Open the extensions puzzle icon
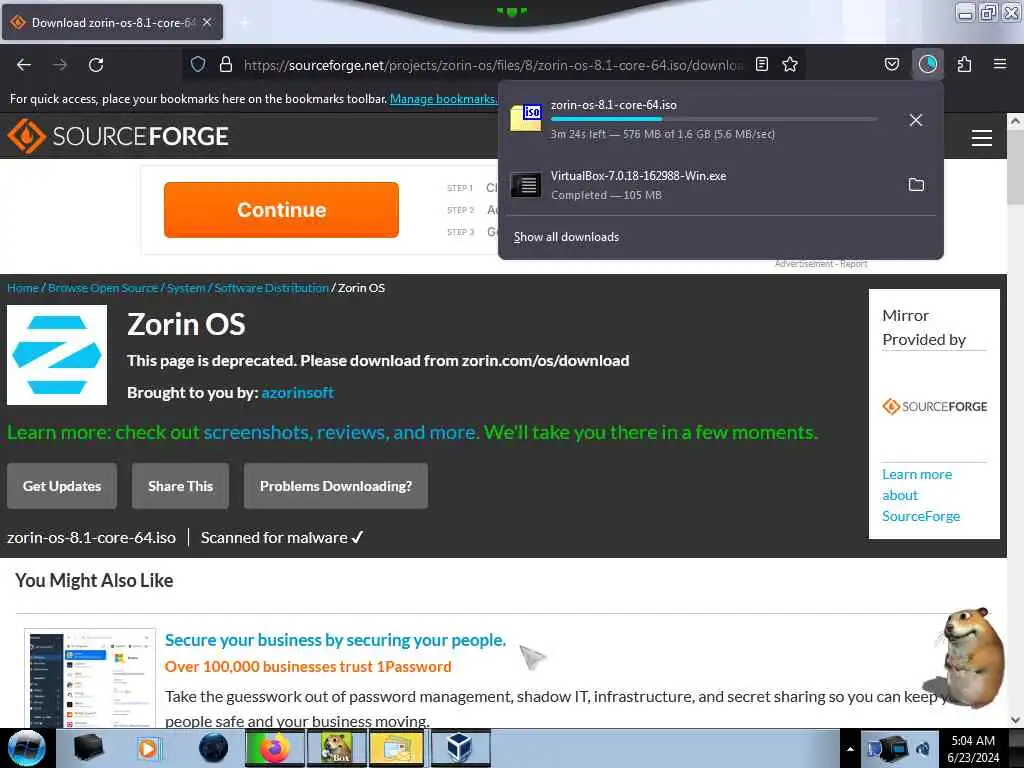 pos(964,64)
